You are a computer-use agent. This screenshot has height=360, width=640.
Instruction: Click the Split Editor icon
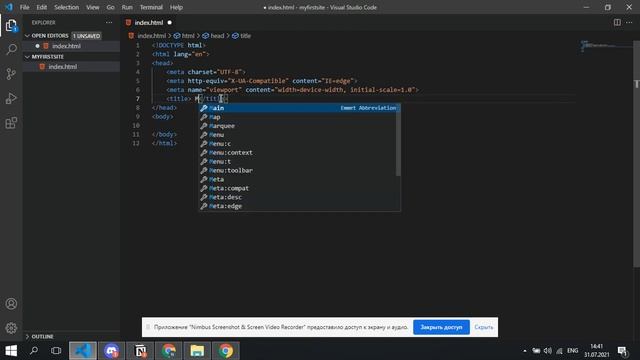click(x=617, y=22)
